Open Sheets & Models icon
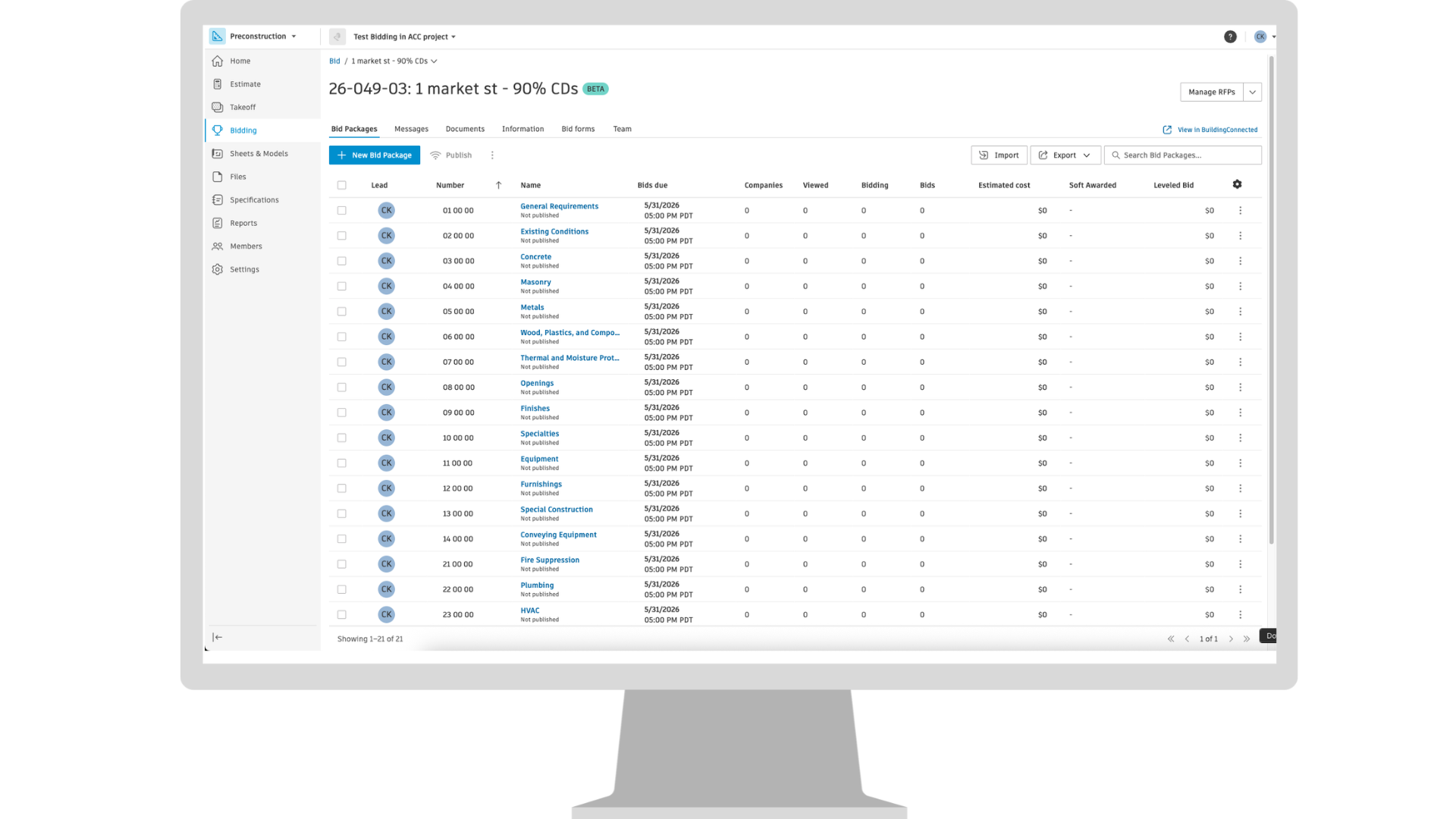The width and height of the screenshot is (1456, 819). (x=218, y=153)
